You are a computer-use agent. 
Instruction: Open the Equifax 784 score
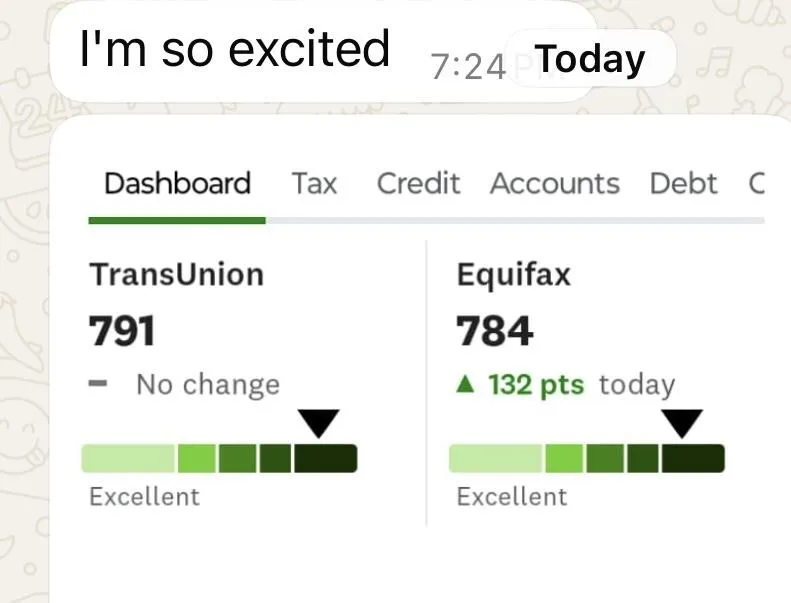point(494,330)
